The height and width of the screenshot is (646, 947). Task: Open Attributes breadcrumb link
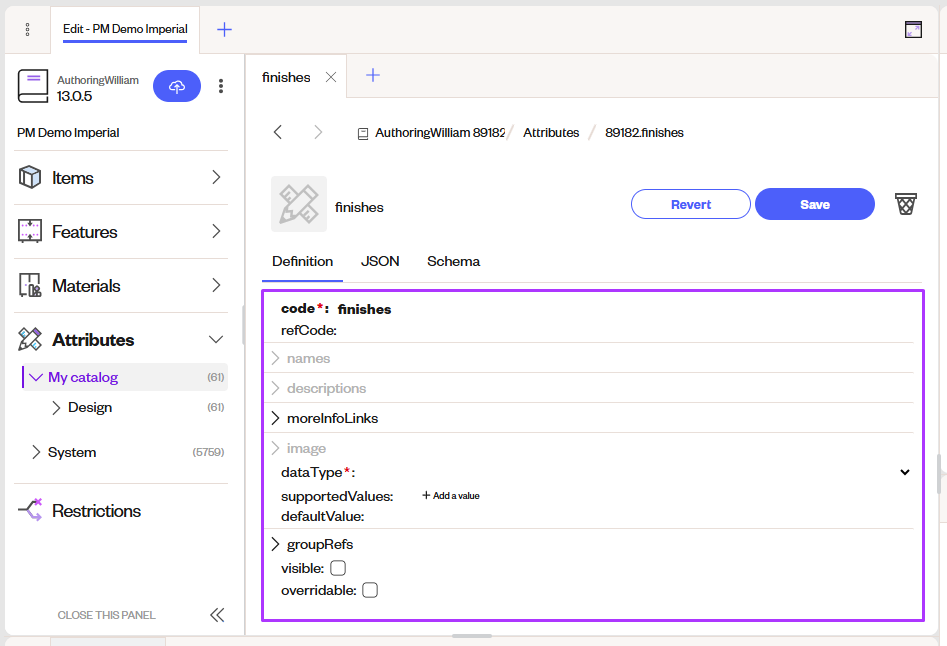tap(551, 132)
